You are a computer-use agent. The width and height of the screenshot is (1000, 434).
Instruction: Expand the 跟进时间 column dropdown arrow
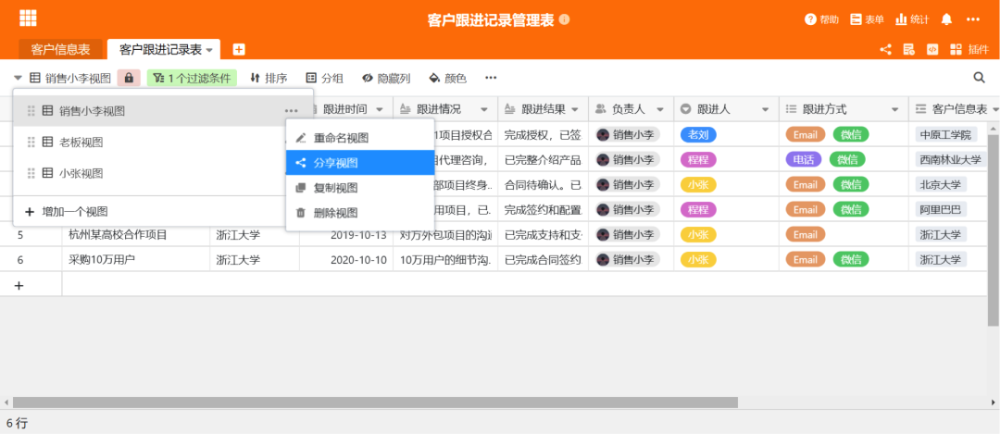381,109
